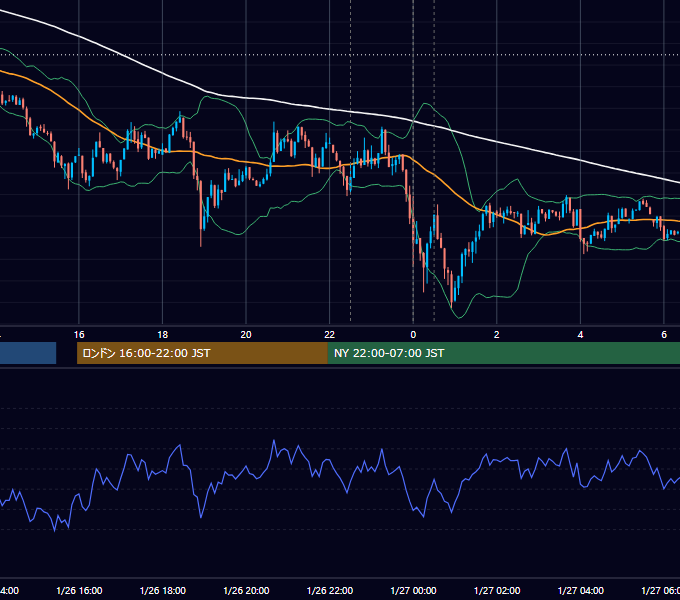Click the hour label 6 on the axis
This screenshot has height=600, width=680.
(x=664, y=334)
